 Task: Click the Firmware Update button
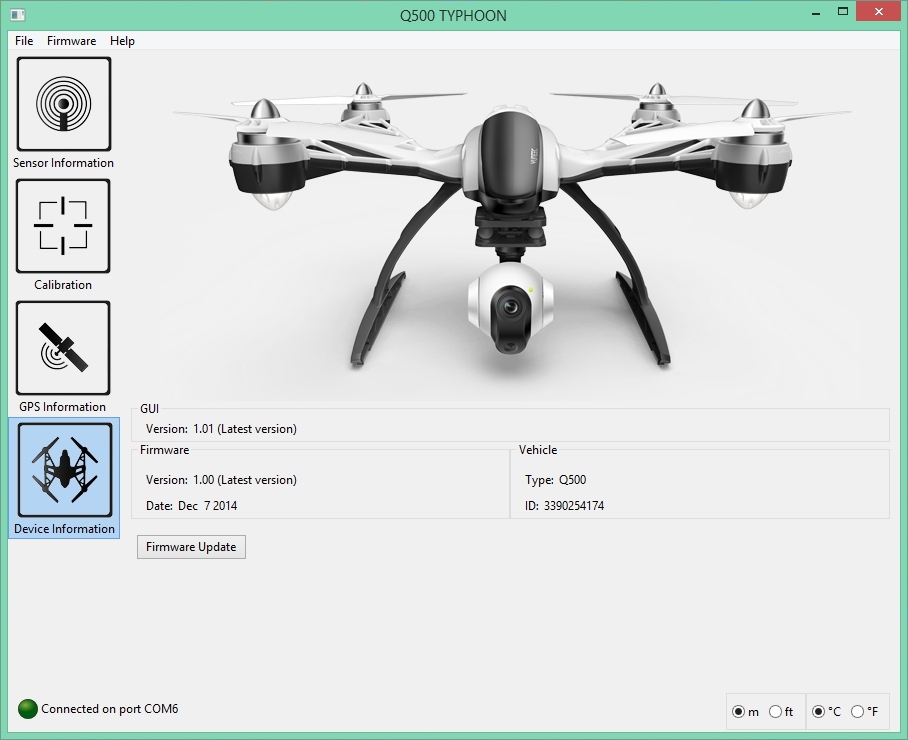tap(191, 547)
